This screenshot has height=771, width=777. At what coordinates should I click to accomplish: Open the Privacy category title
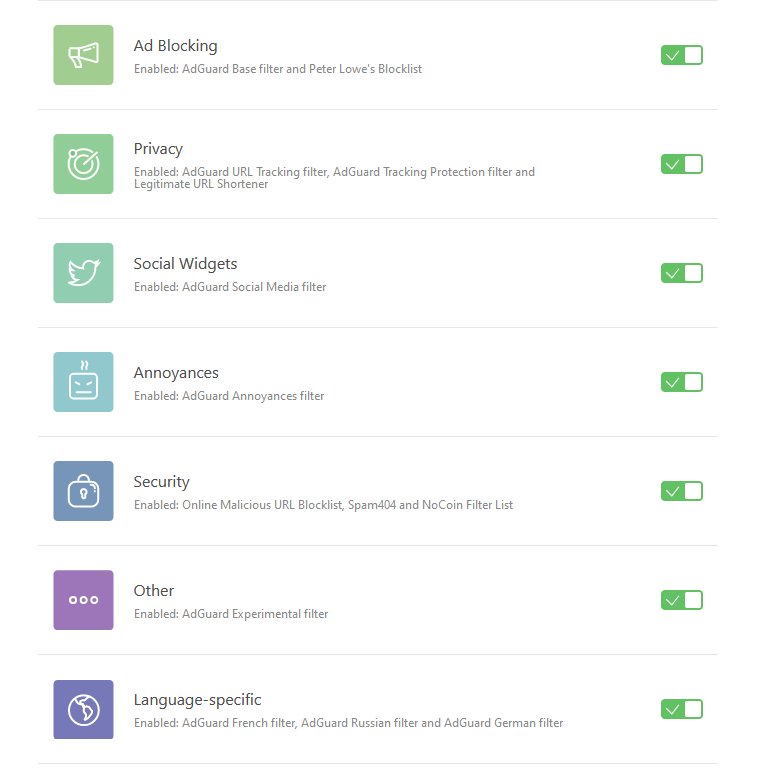click(158, 149)
